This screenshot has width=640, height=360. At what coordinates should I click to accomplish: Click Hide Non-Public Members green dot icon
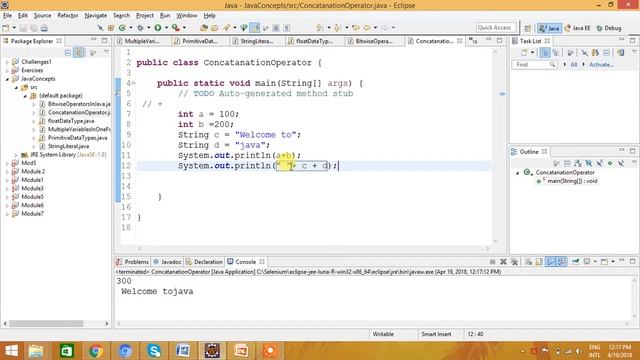610,163
